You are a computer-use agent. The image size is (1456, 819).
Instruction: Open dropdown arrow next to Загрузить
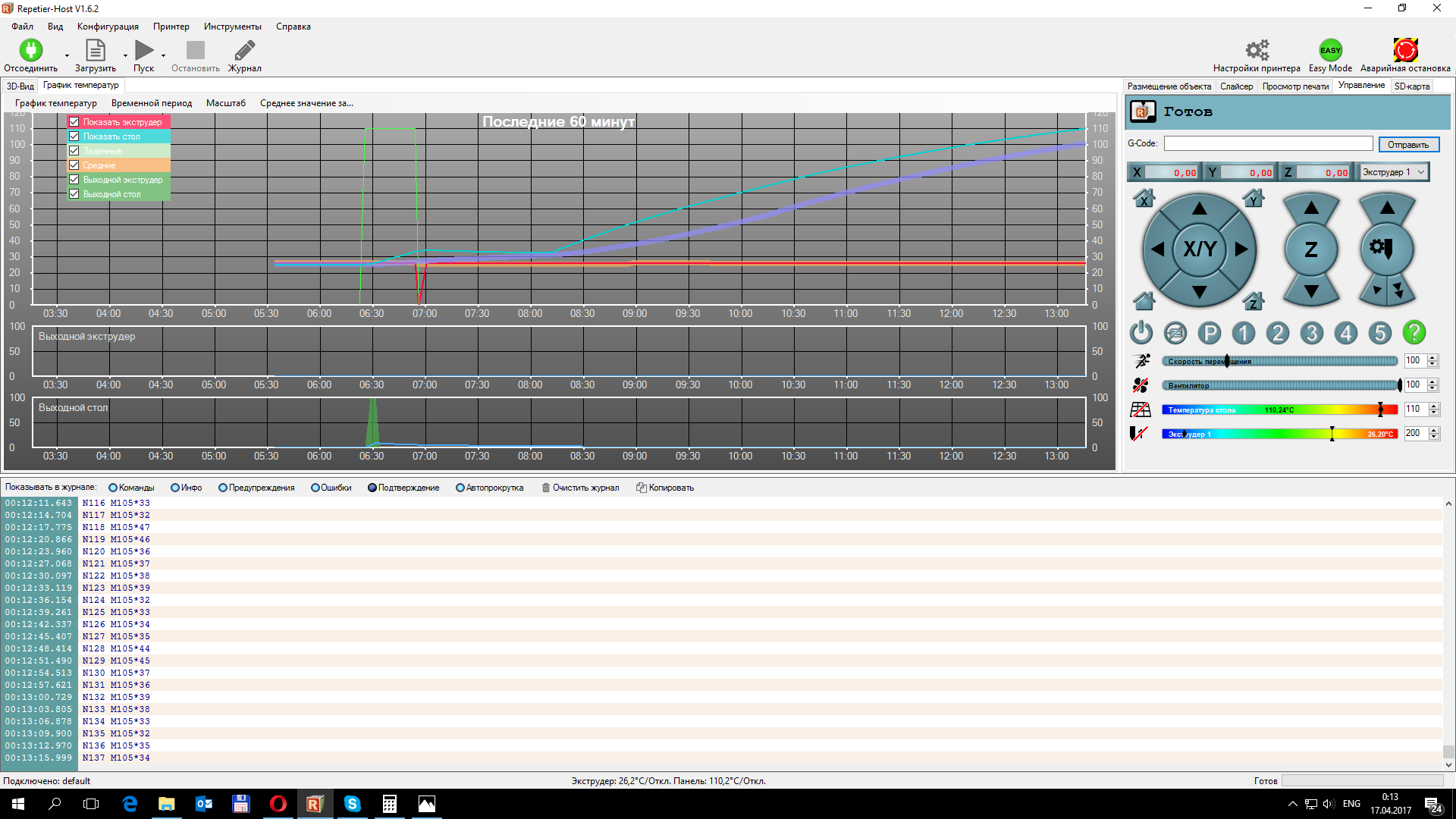pyautogui.click(x=125, y=55)
